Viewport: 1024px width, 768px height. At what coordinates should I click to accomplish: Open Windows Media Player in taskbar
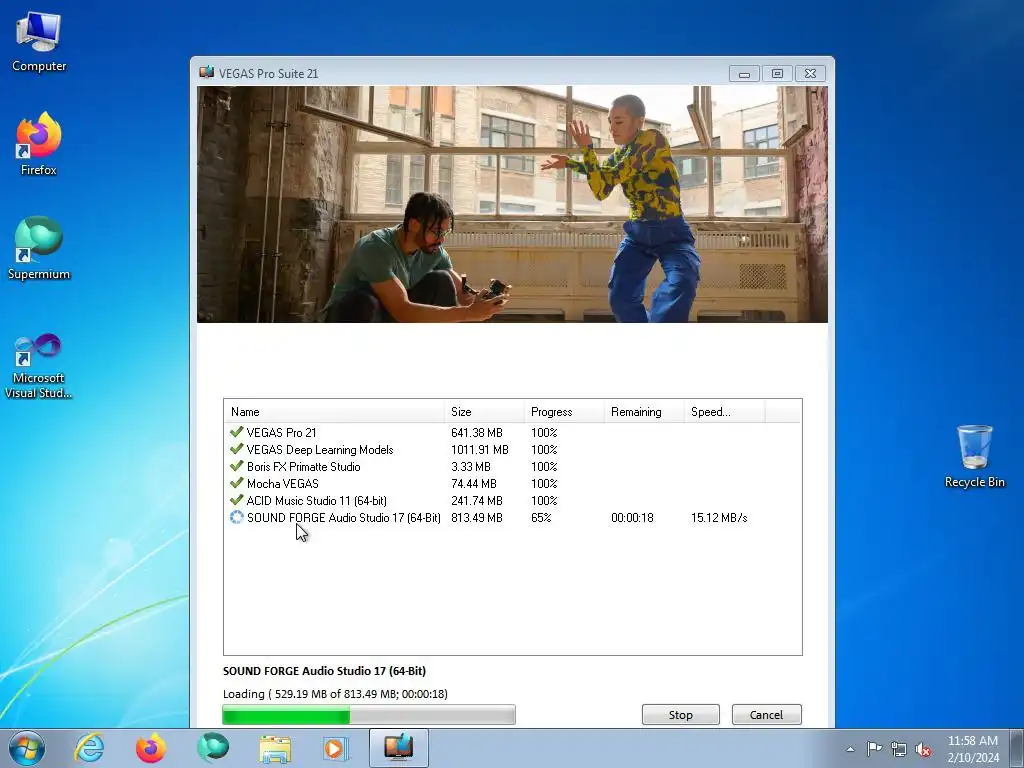(336, 748)
